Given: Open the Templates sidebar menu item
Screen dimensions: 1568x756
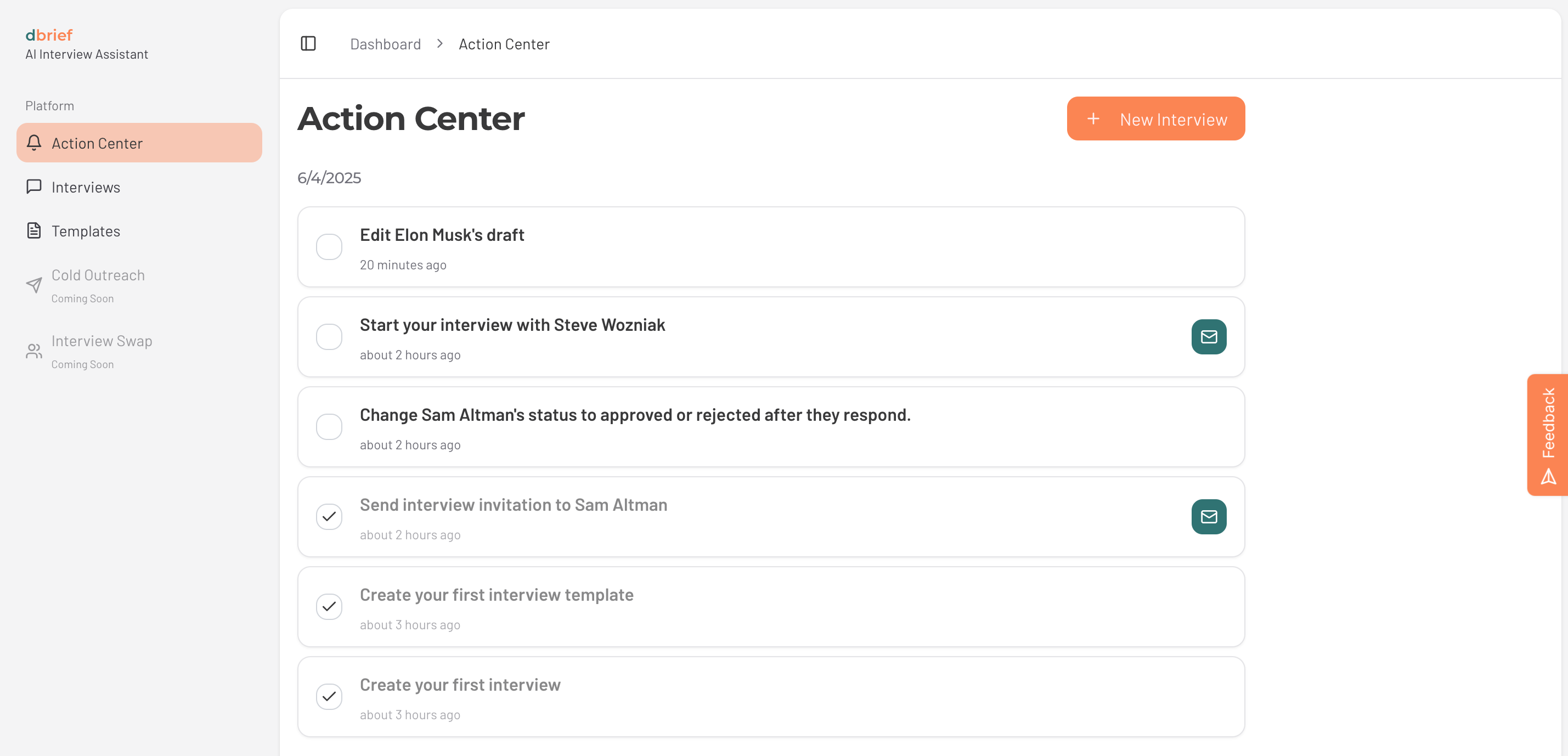Looking at the screenshot, I should (139, 231).
